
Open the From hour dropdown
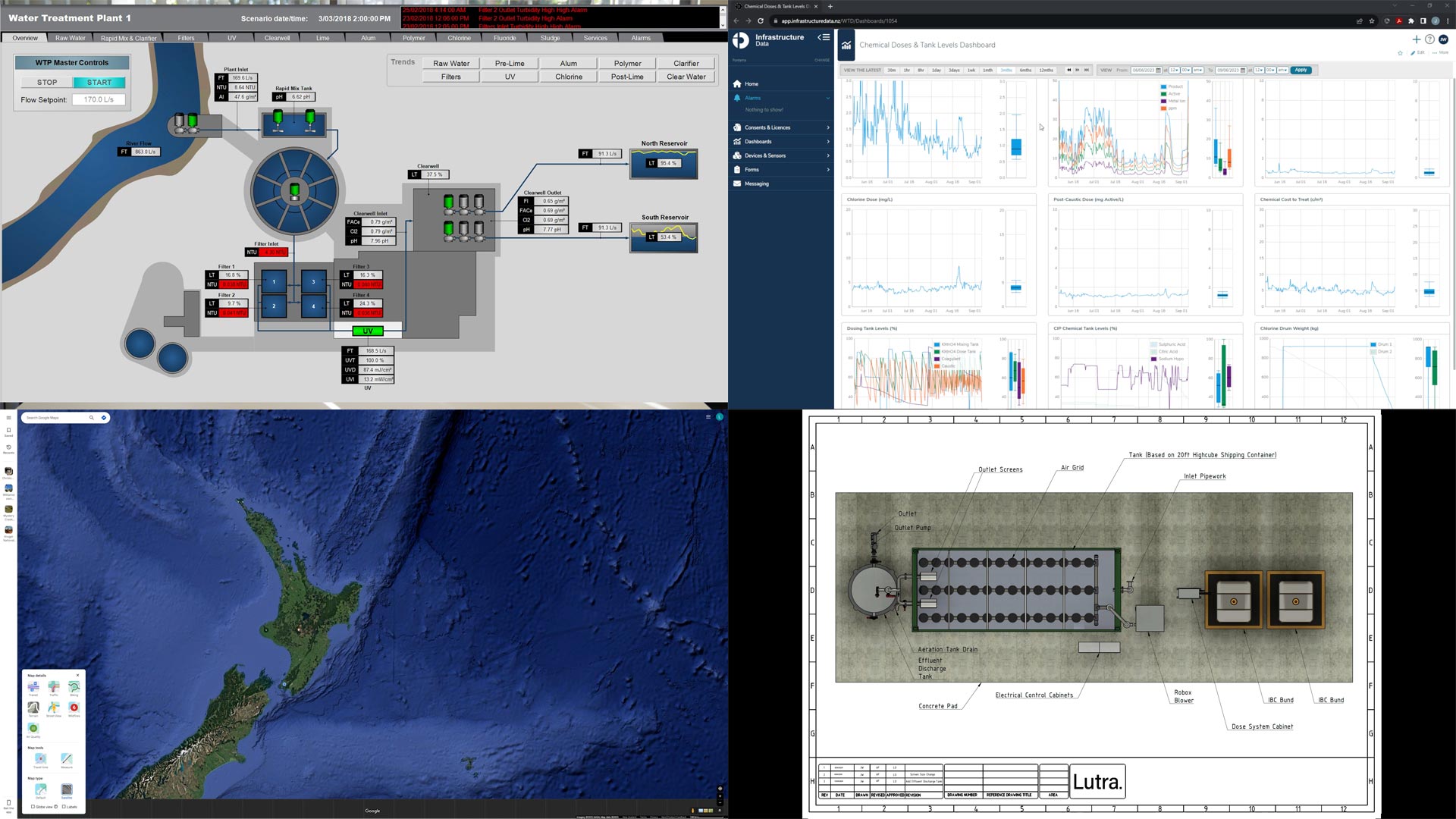pos(1174,70)
